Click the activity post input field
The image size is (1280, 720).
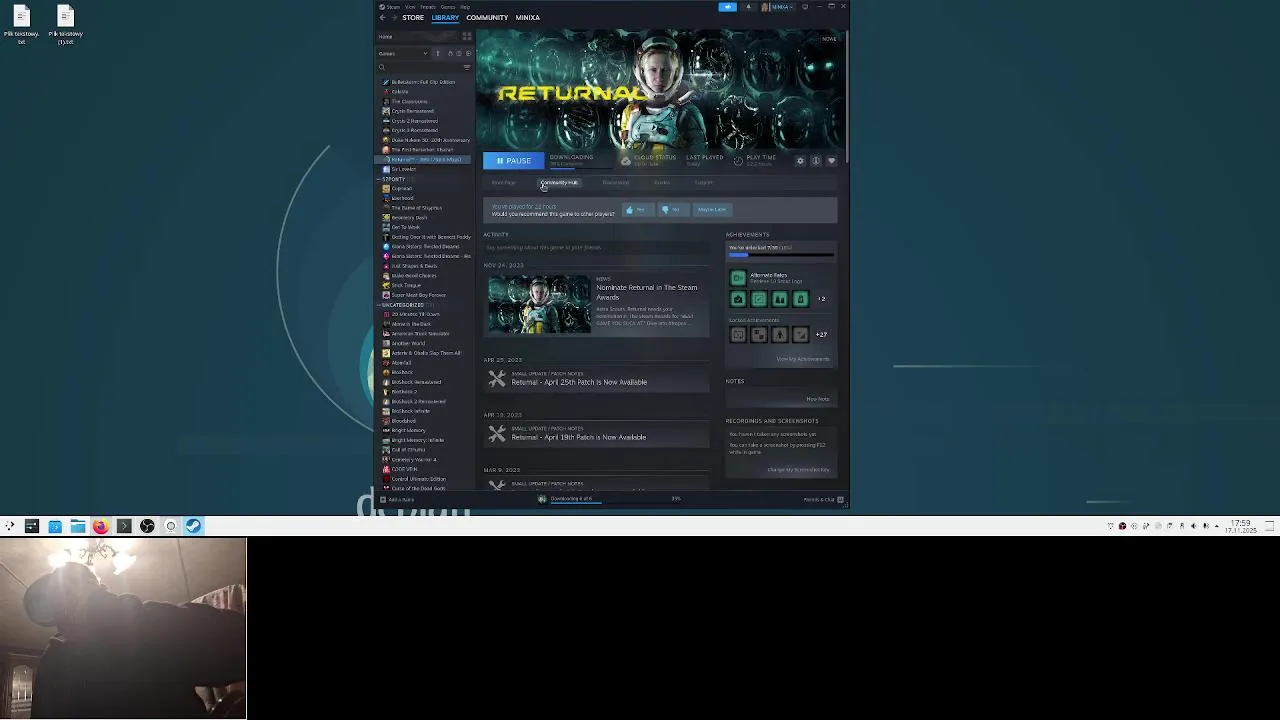[597, 248]
